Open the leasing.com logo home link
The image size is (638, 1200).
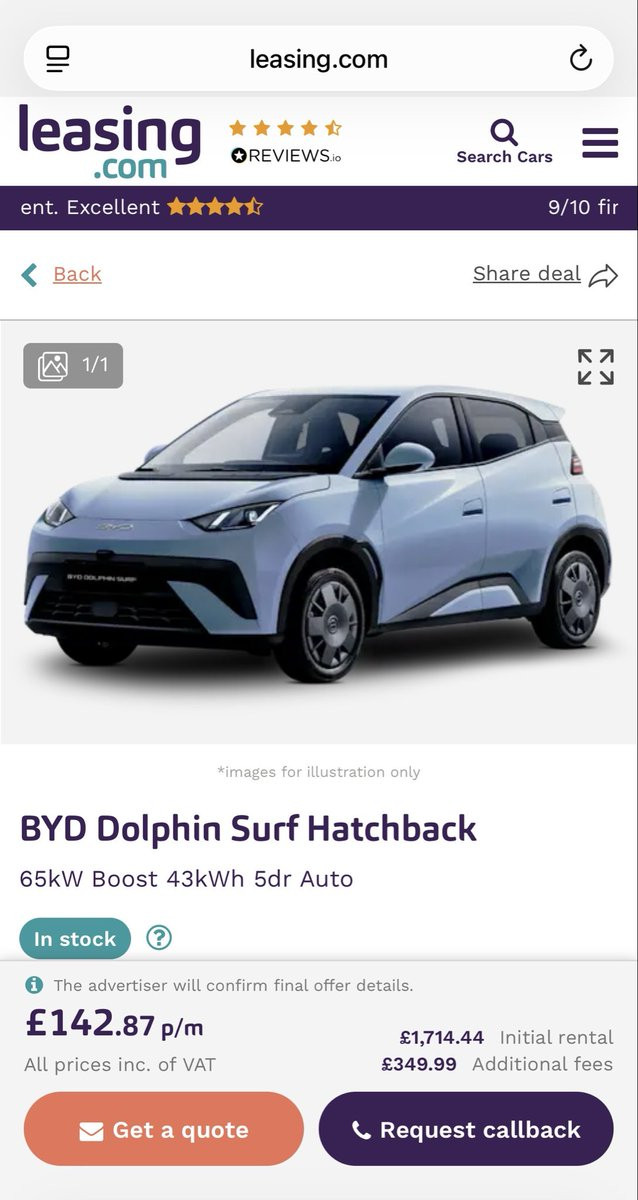coord(110,142)
